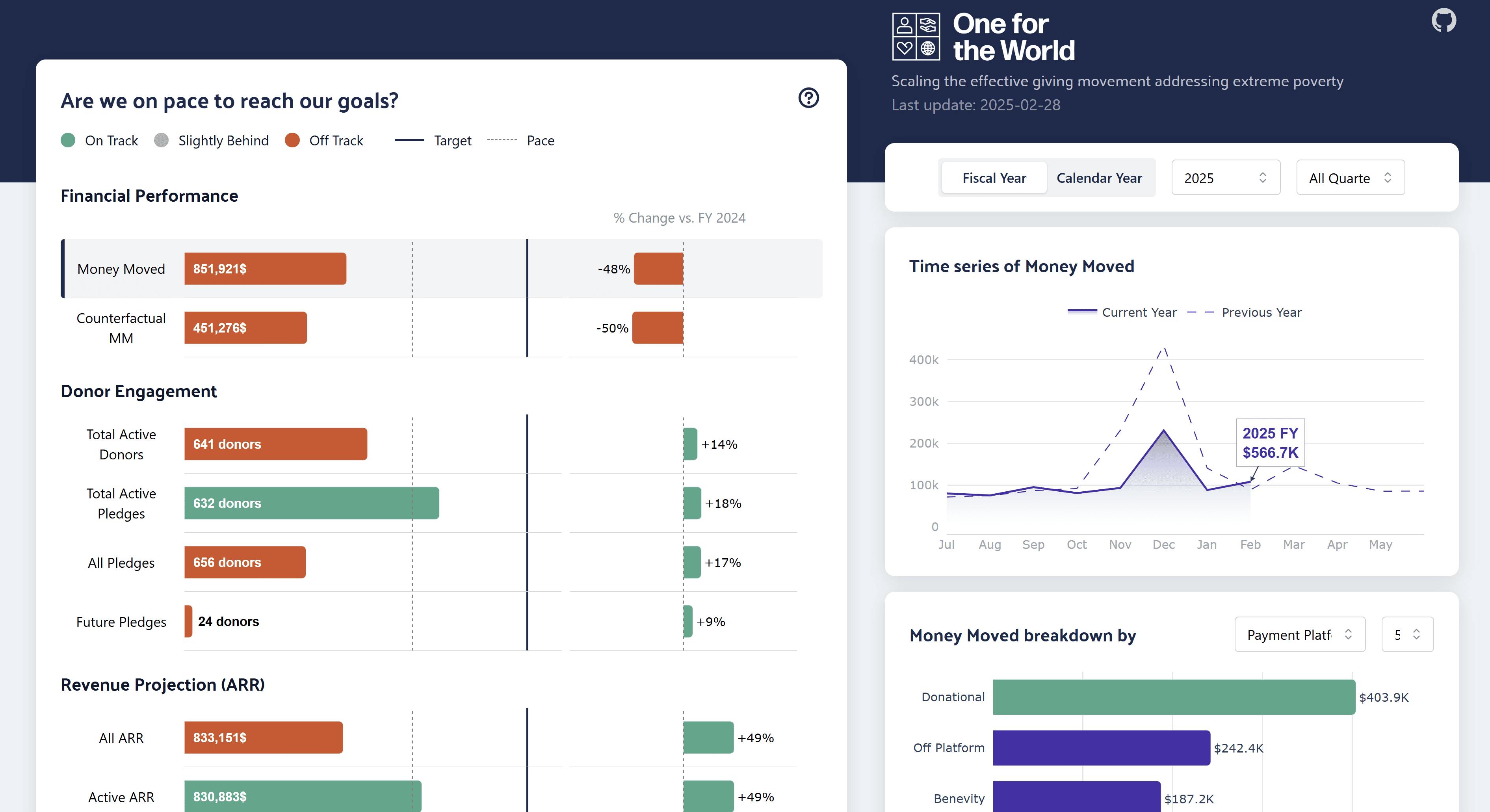Open the GitHub repository icon
This screenshot has width=1490, height=812.
1443,21
